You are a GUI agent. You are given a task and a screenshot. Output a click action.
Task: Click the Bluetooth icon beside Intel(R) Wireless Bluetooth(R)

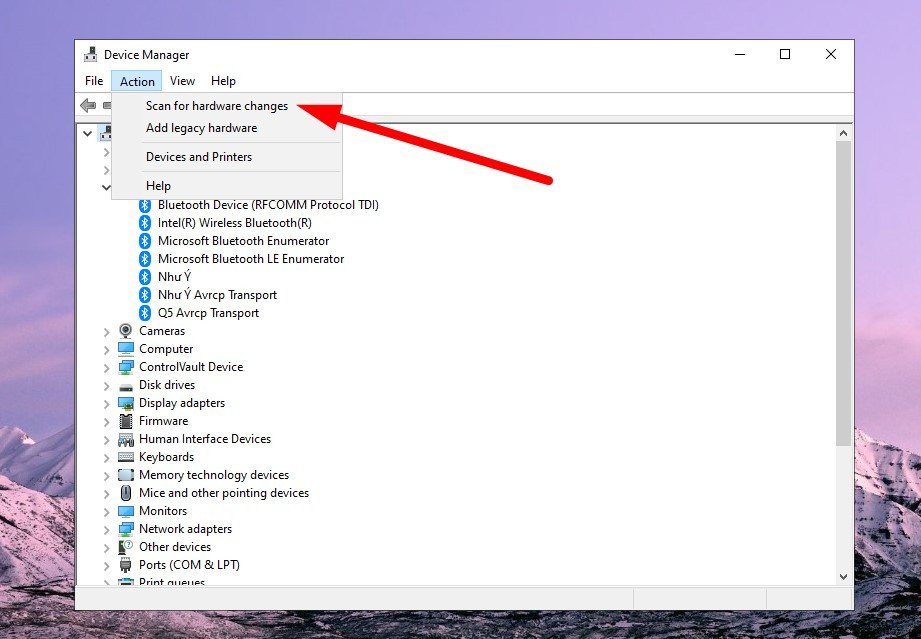pos(145,223)
